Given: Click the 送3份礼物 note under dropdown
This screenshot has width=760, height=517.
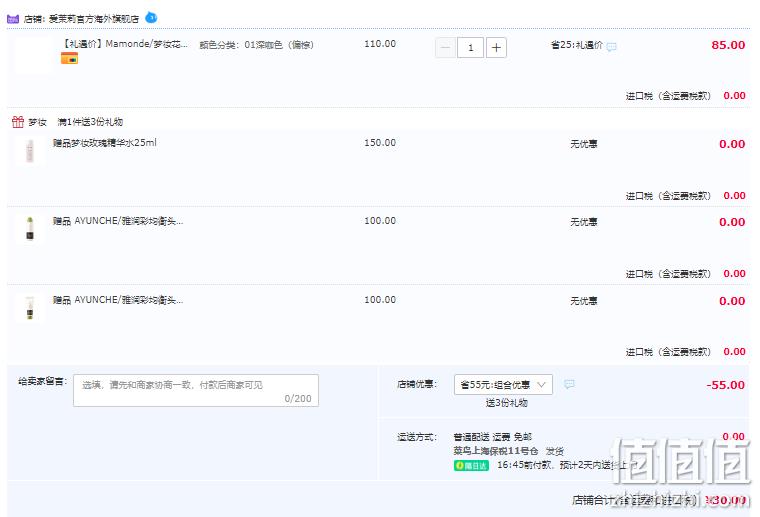Looking at the screenshot, I should (x=507, y=403).
